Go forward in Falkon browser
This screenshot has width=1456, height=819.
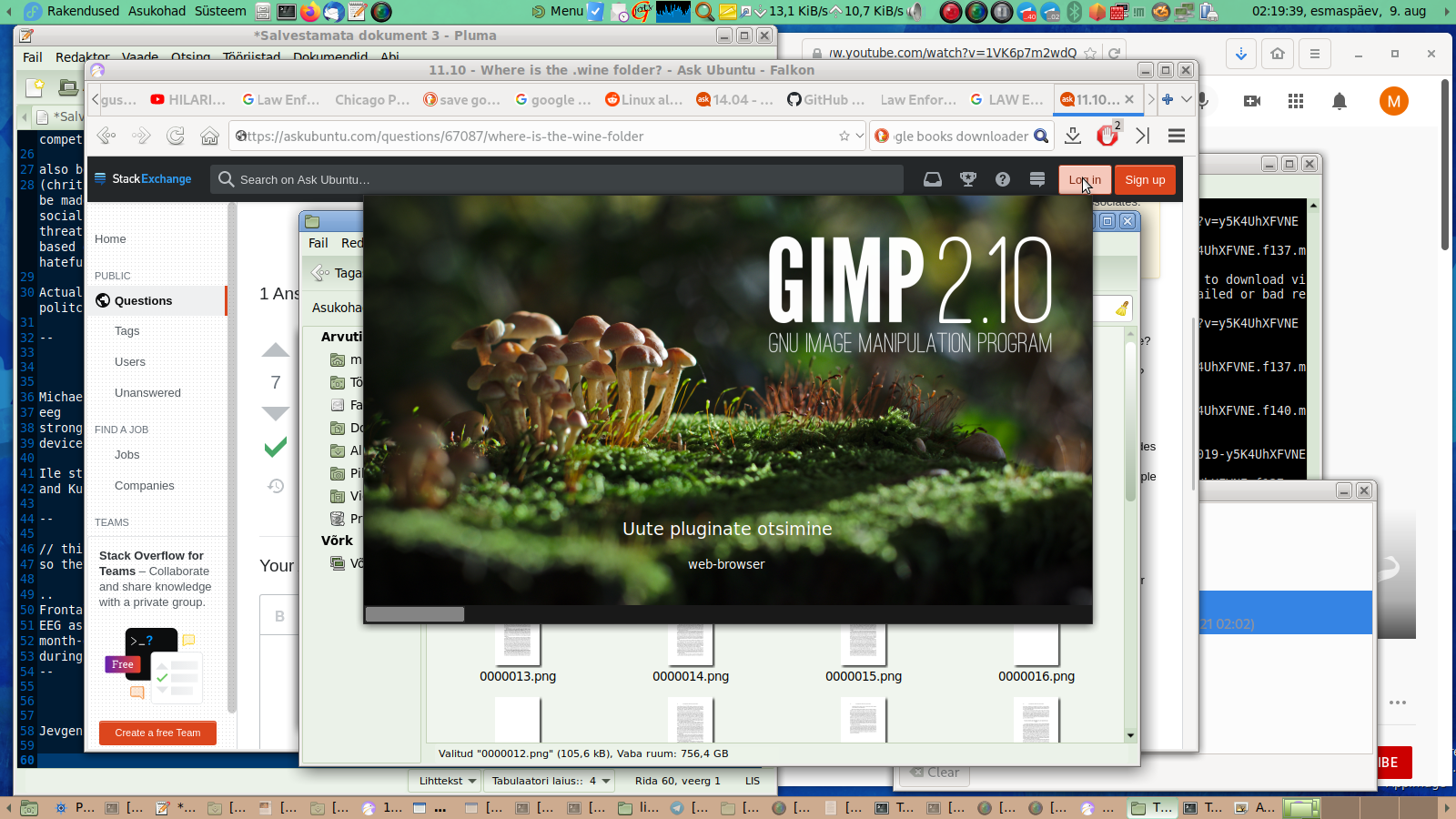click(141, 136)
